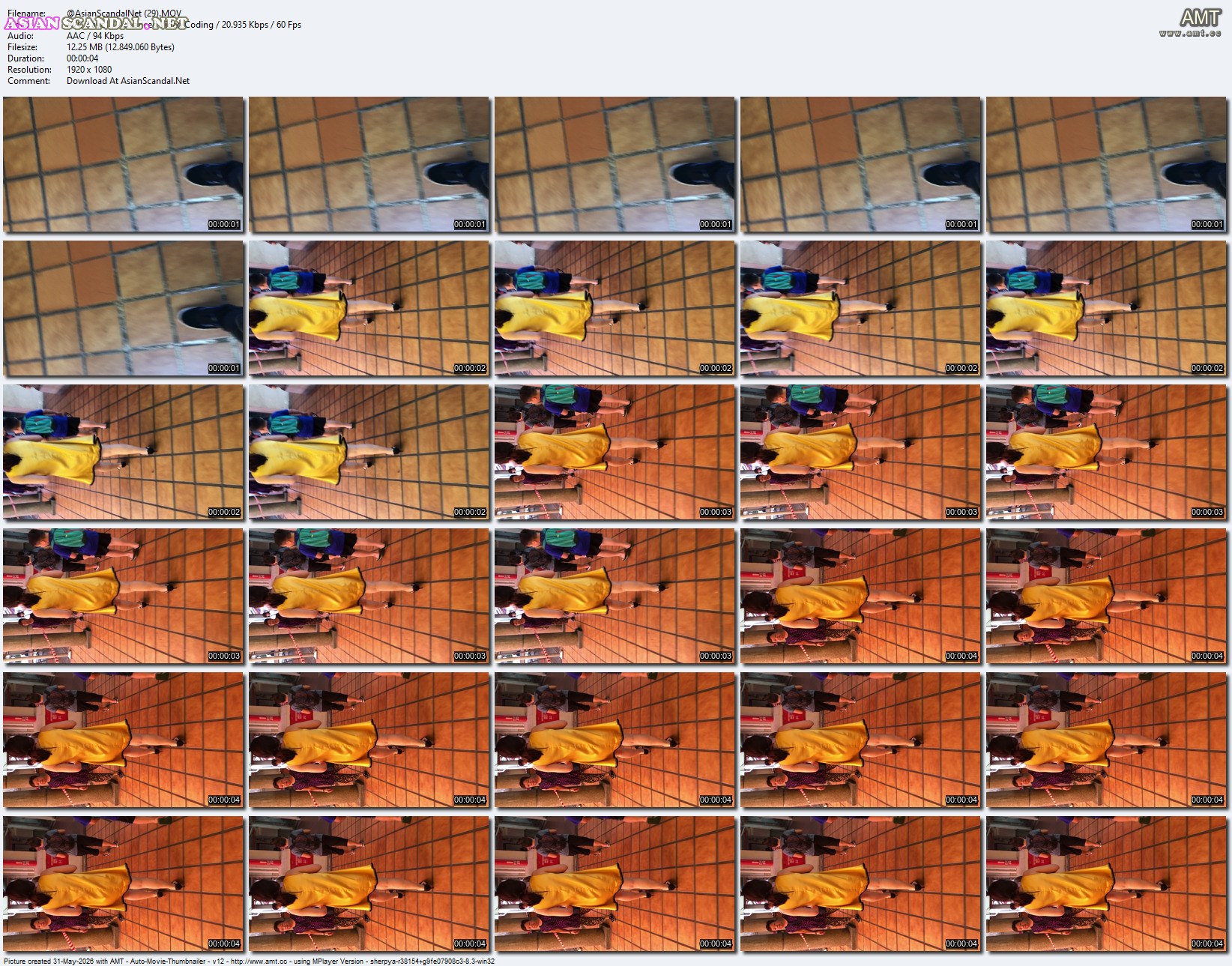Select the filesize value "12.25 MB (12.849.060 Bytes)"
1232x966 pixels.
point(121,47)
